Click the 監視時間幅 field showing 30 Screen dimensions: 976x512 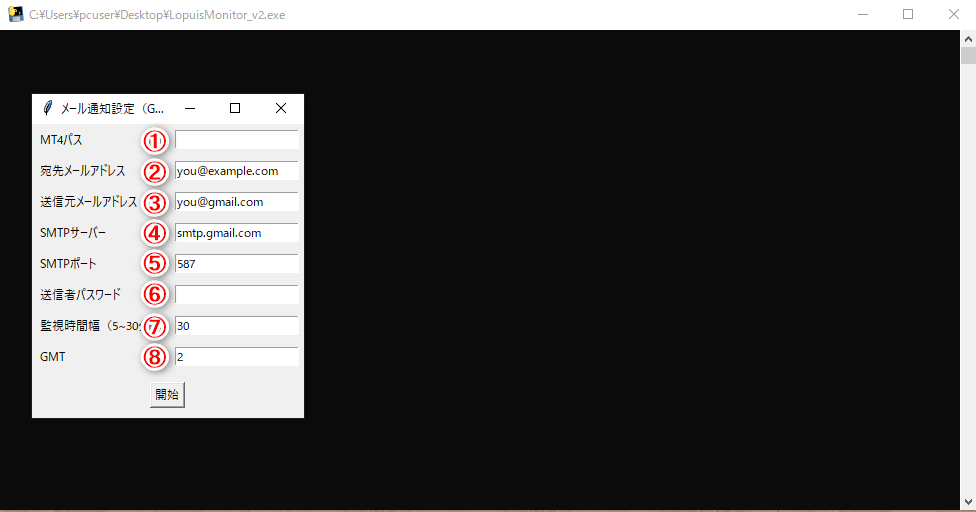click(236, 326)
